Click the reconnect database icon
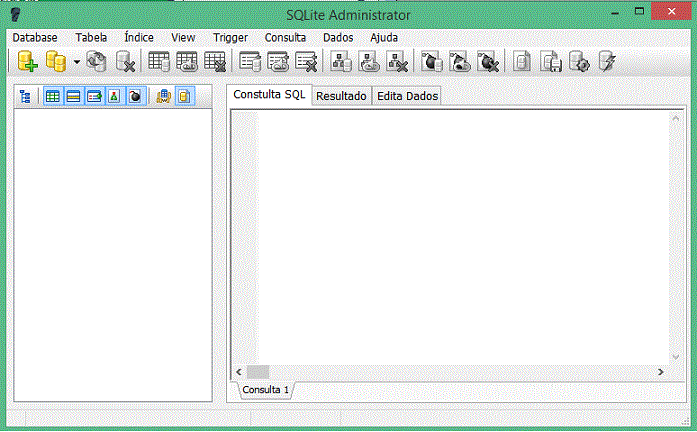The height and width of the screenshot is (432, 697). tap(96, 61)
